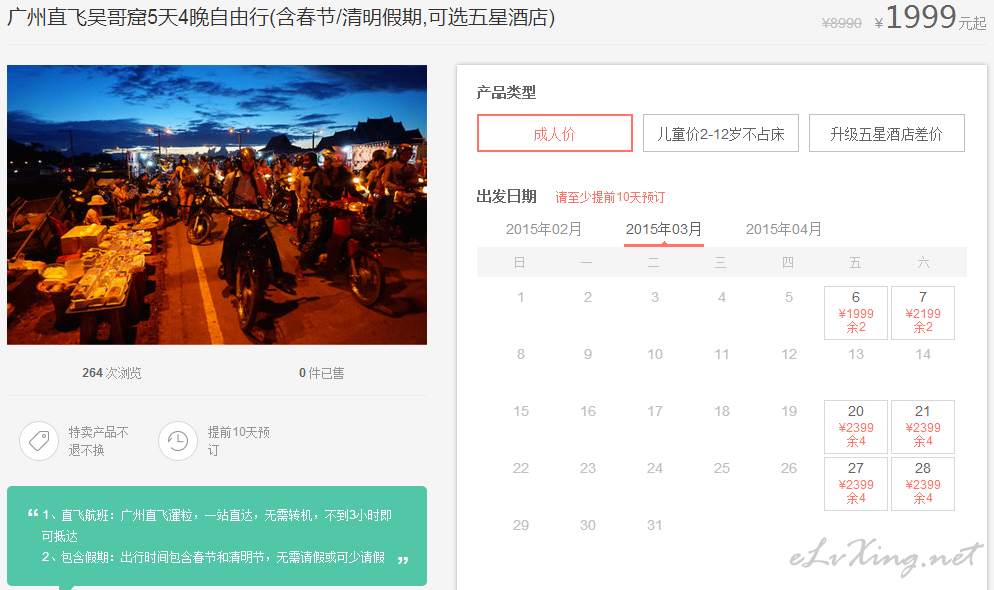
Task: Click the clock icon for 10-day advance booking
Action: pyautogui.click(x=178, y=441)
